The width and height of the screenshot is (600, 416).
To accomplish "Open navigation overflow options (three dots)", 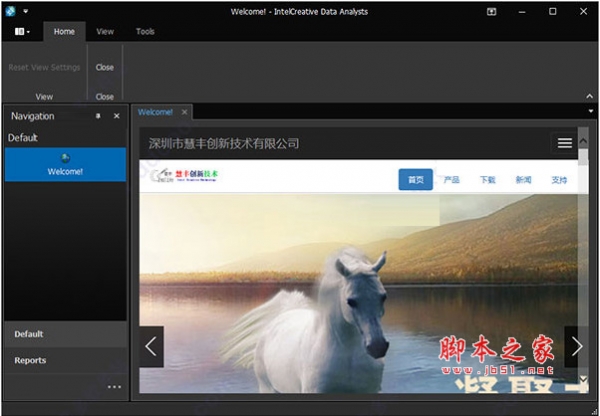I will 114,387.
